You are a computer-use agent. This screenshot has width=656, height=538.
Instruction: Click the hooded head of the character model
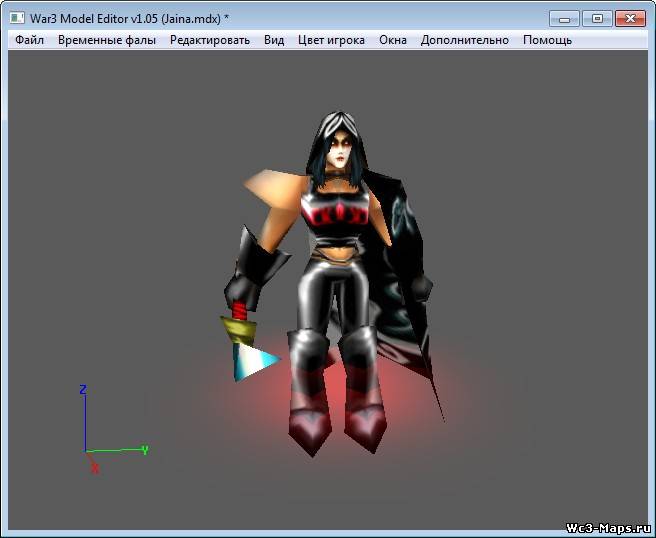(339, 146)
